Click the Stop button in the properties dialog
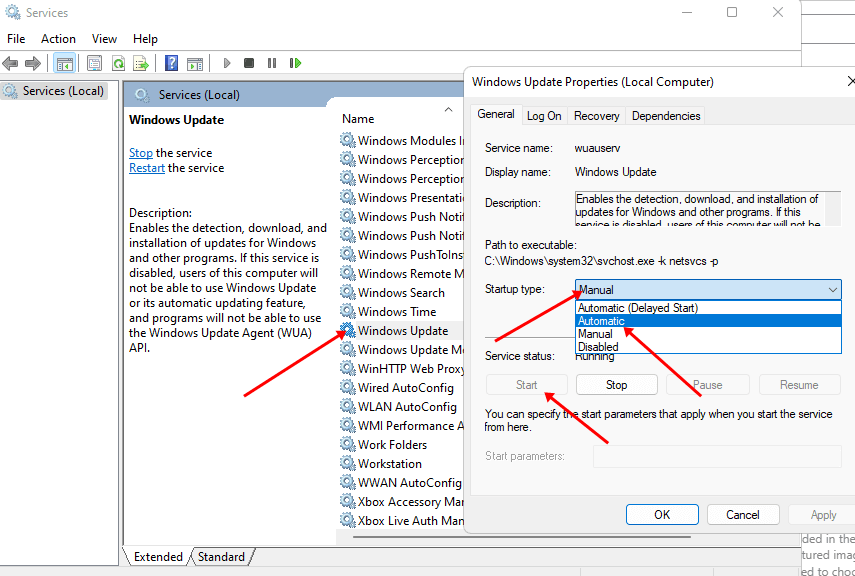 coord(617,385)
